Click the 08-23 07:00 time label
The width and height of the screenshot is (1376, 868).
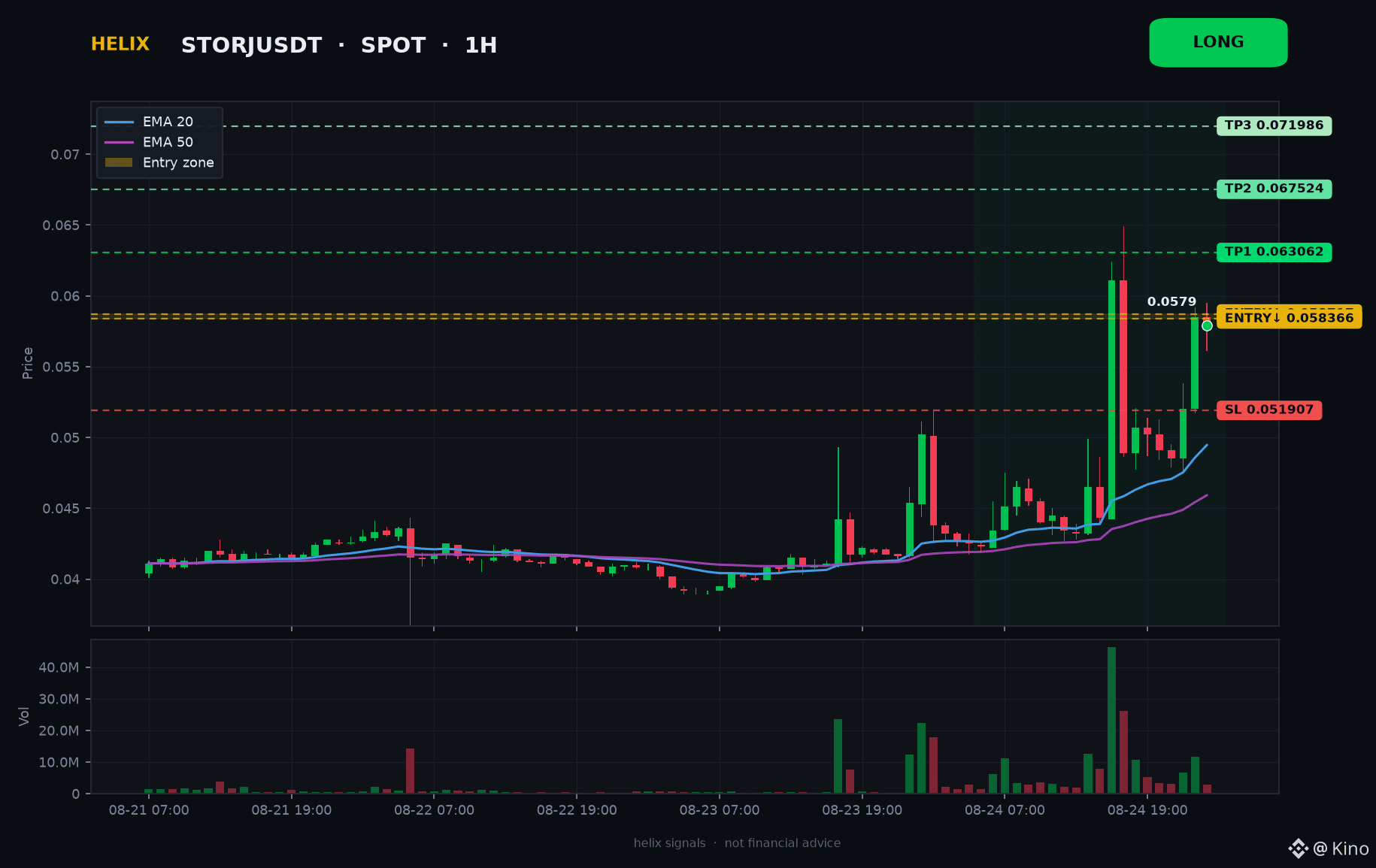tap(720, 810)
